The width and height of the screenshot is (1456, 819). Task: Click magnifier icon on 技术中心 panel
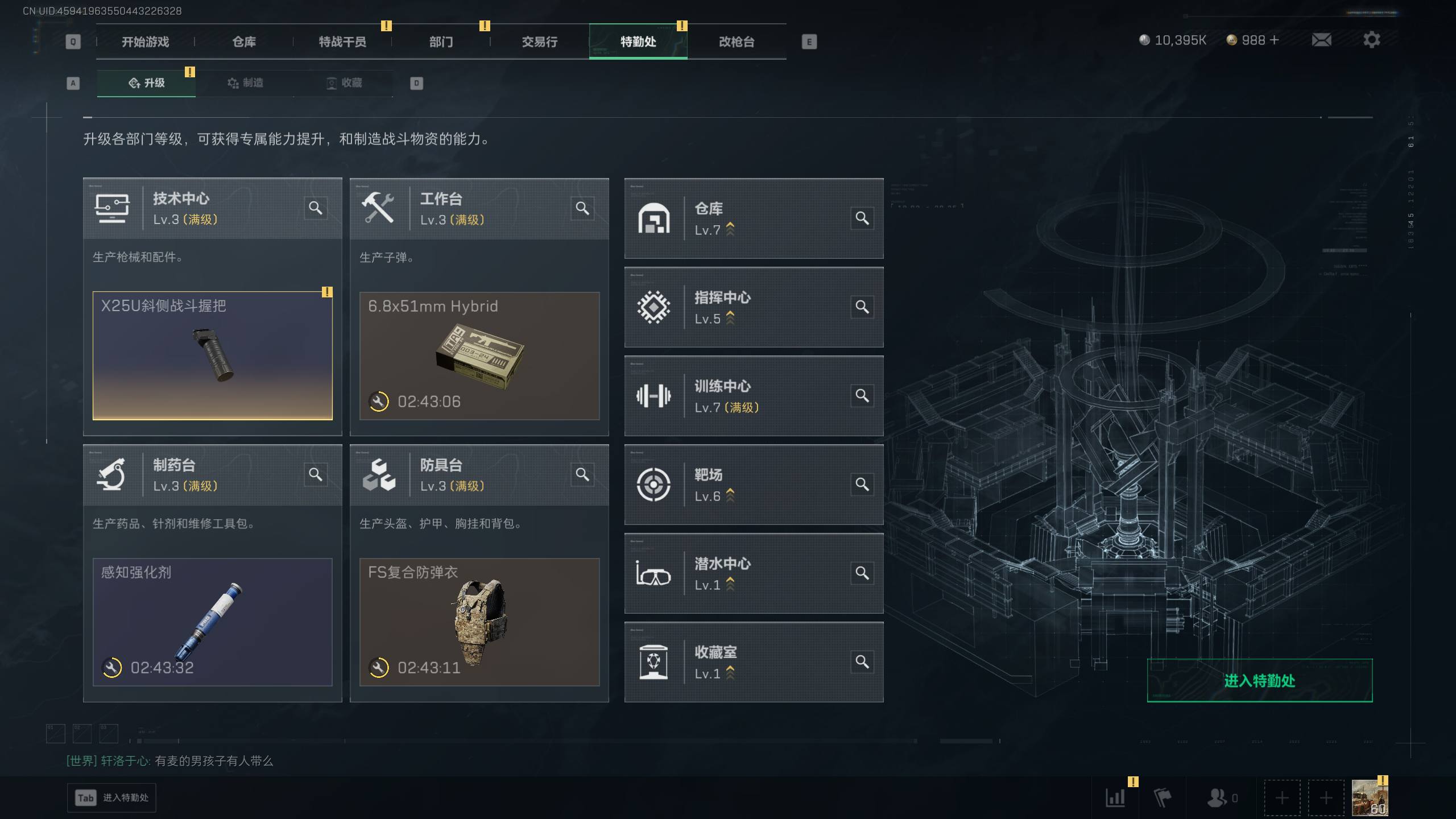tap(316, 208)
